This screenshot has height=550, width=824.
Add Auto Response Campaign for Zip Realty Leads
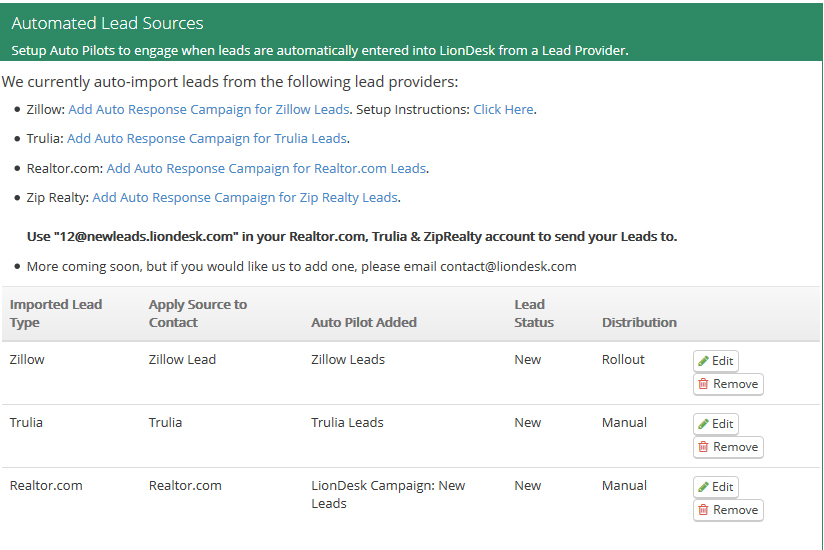[245, 198]
